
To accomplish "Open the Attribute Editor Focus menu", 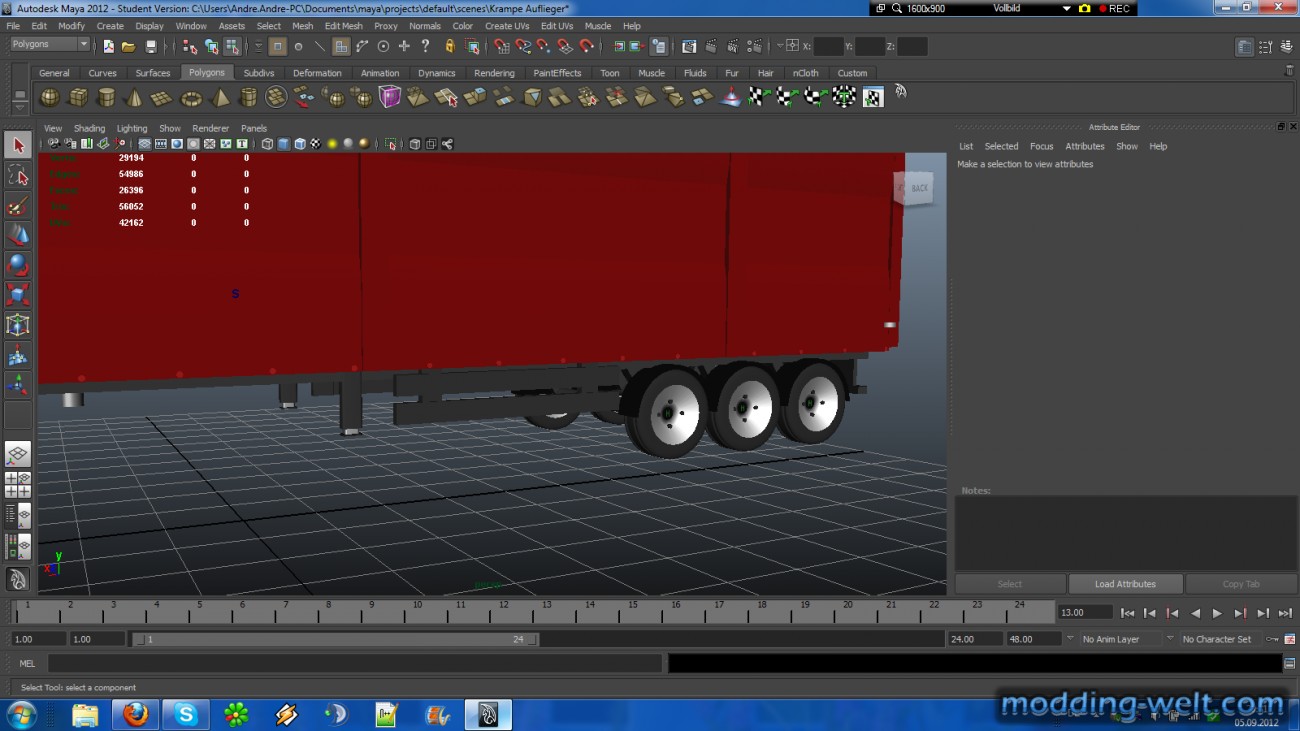I will [x=1042, y=146].
